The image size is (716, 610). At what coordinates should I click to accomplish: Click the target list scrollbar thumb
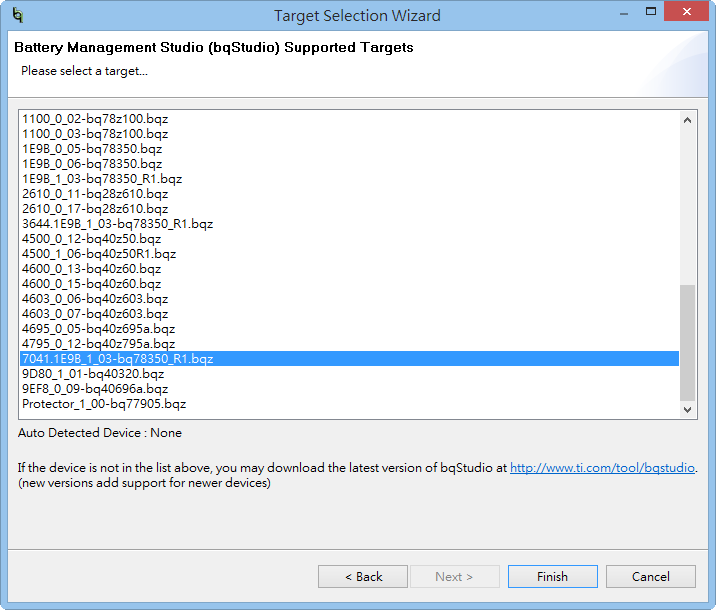click(687, 342)
